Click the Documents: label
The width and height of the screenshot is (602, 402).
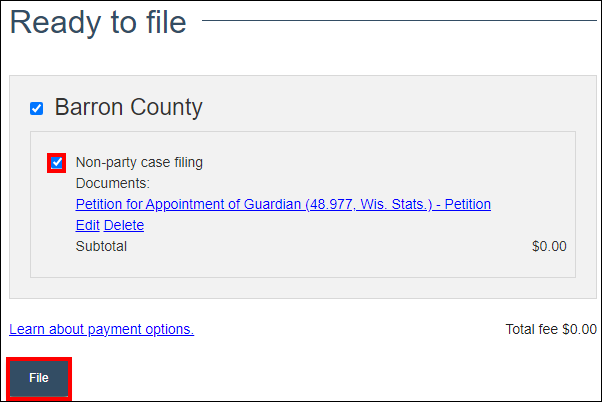[112, 183]
